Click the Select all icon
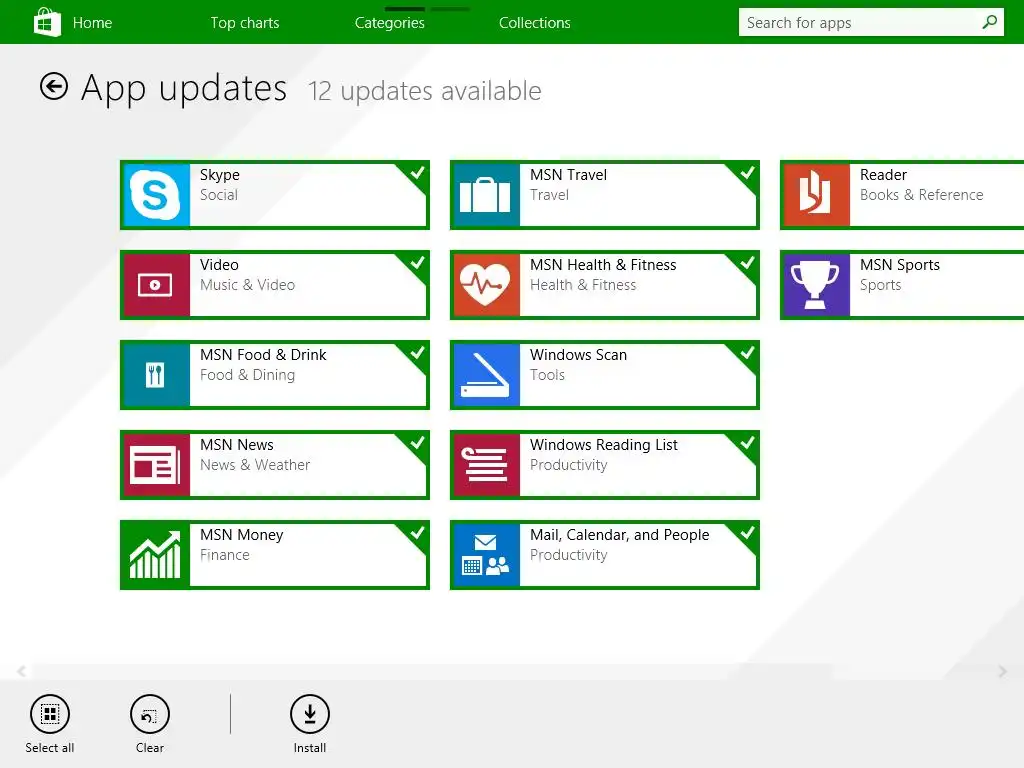This screenshot has height=768, width=1024. [x=50, y=714]
